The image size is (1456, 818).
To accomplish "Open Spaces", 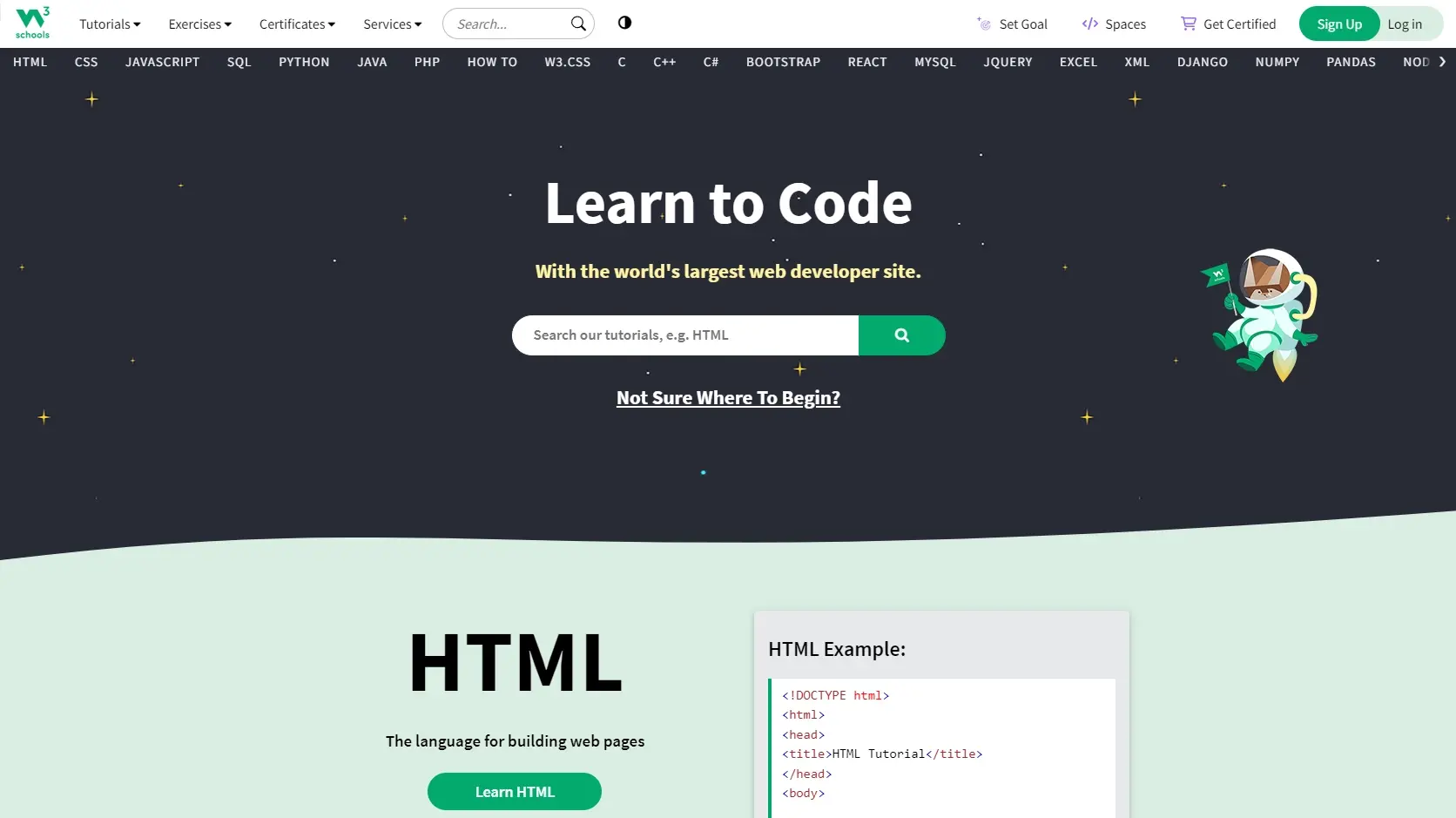I will click(1114, 24).
